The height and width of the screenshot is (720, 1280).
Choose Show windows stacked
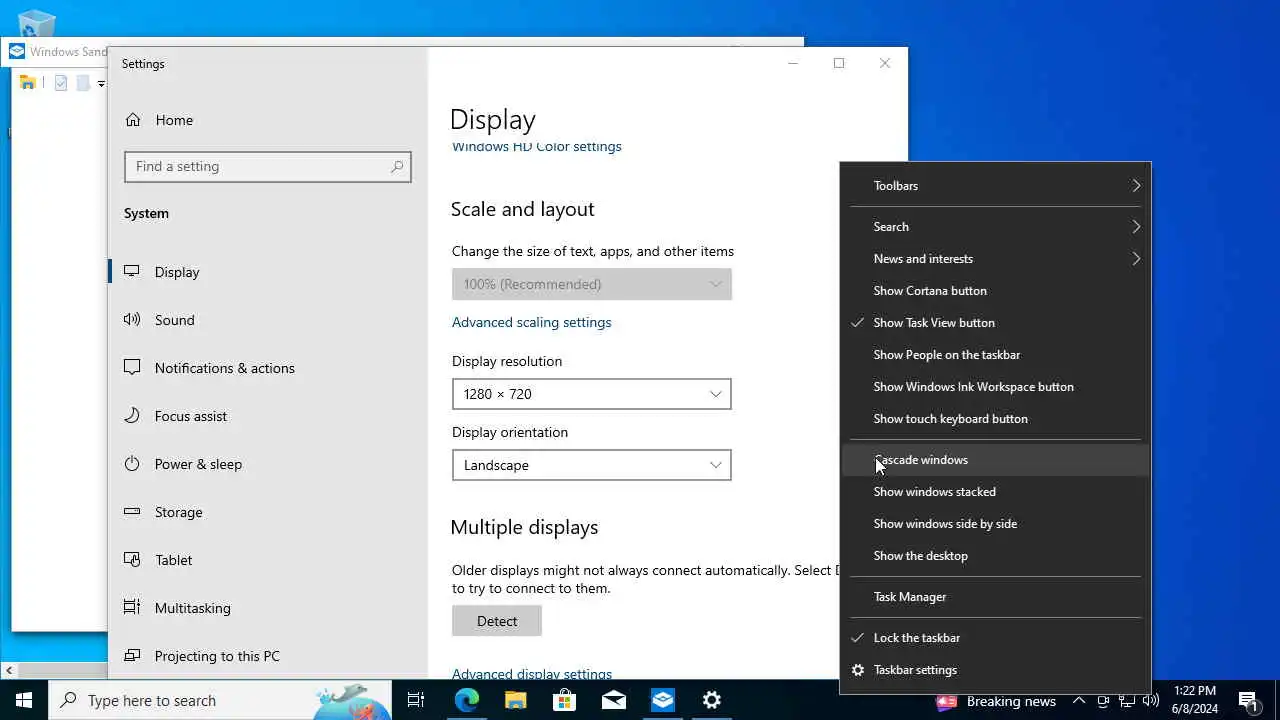click(x=995, y=492)
